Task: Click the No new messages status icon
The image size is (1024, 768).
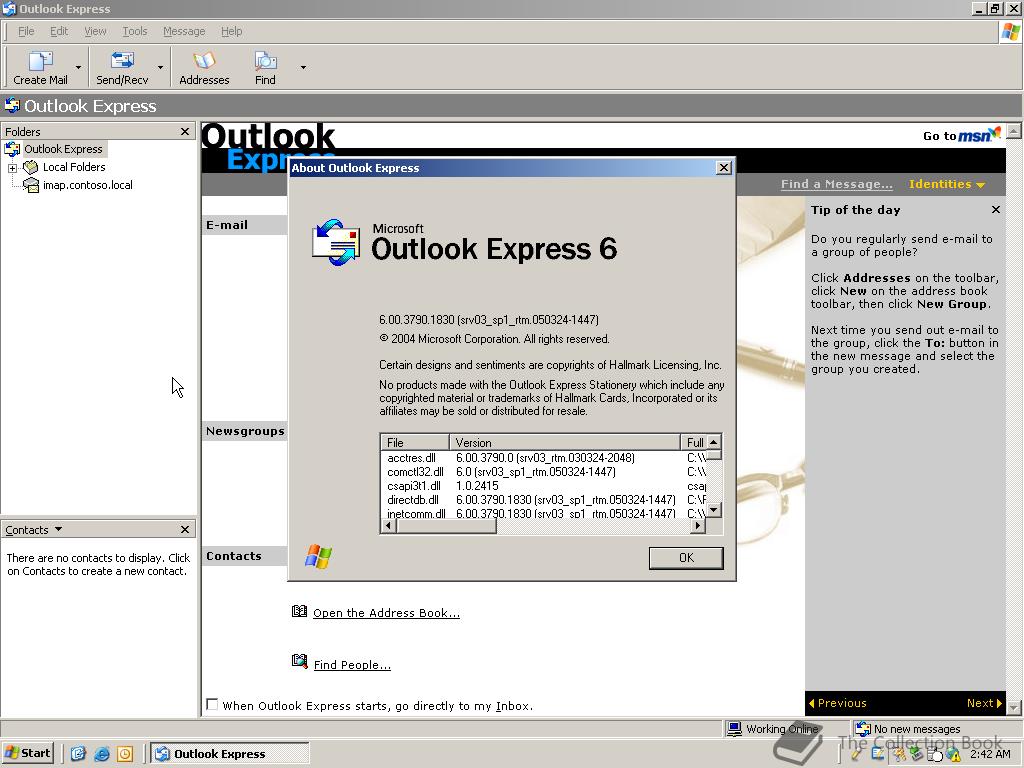Action: click(863, 728)
